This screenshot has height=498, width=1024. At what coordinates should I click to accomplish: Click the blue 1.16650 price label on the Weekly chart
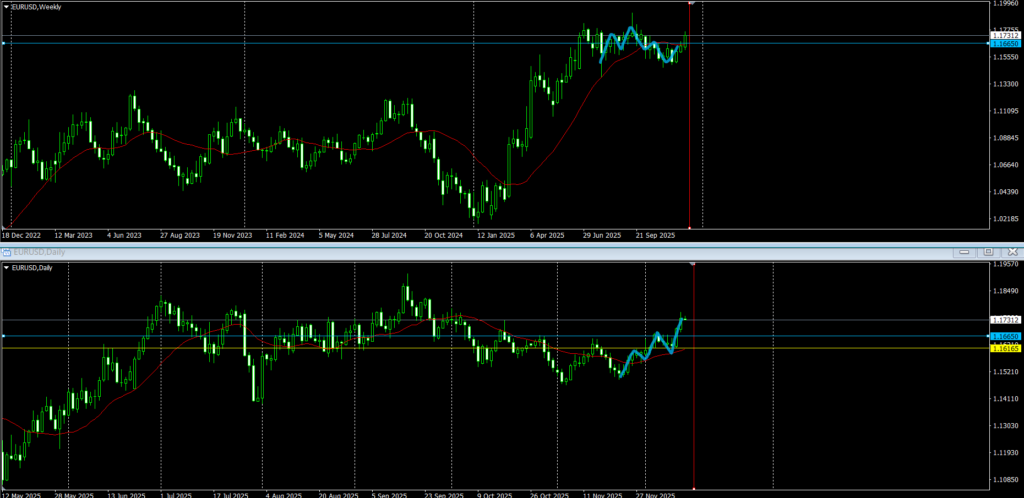coord(1004,44)
